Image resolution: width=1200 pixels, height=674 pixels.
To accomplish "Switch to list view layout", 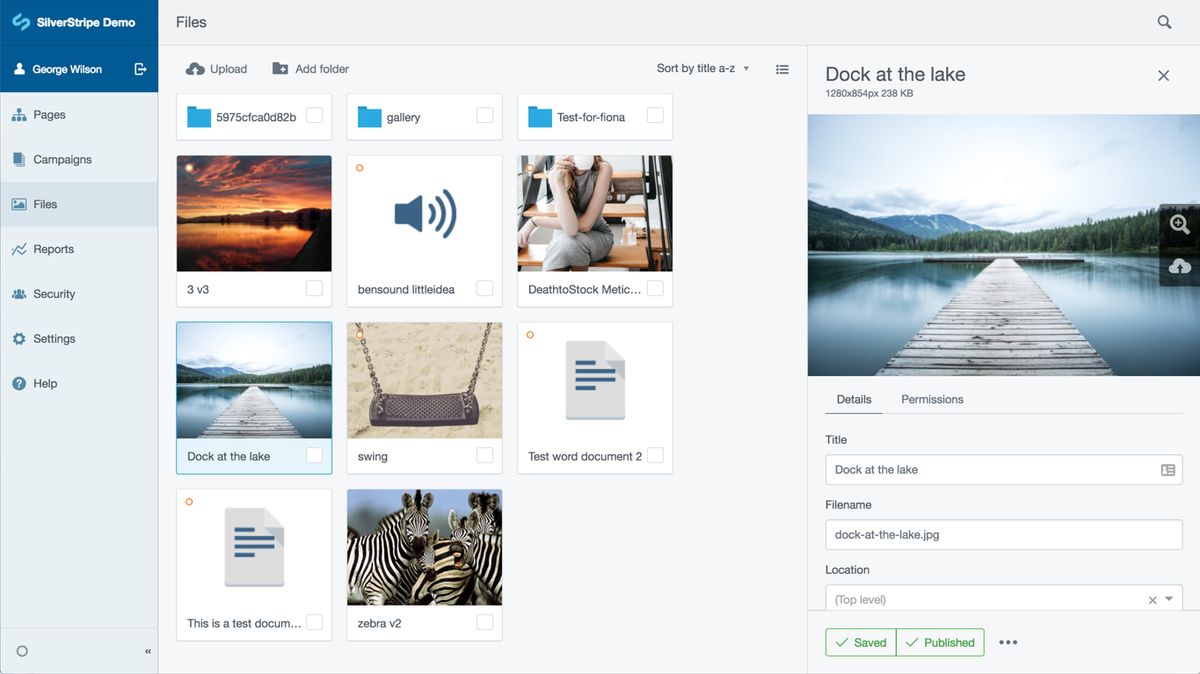I will click(782, 68).
